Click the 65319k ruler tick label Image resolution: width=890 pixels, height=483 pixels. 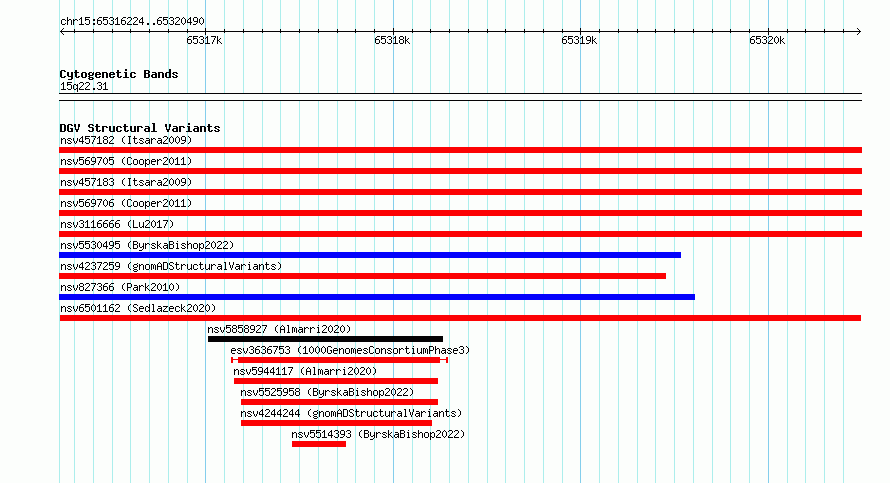579,40
